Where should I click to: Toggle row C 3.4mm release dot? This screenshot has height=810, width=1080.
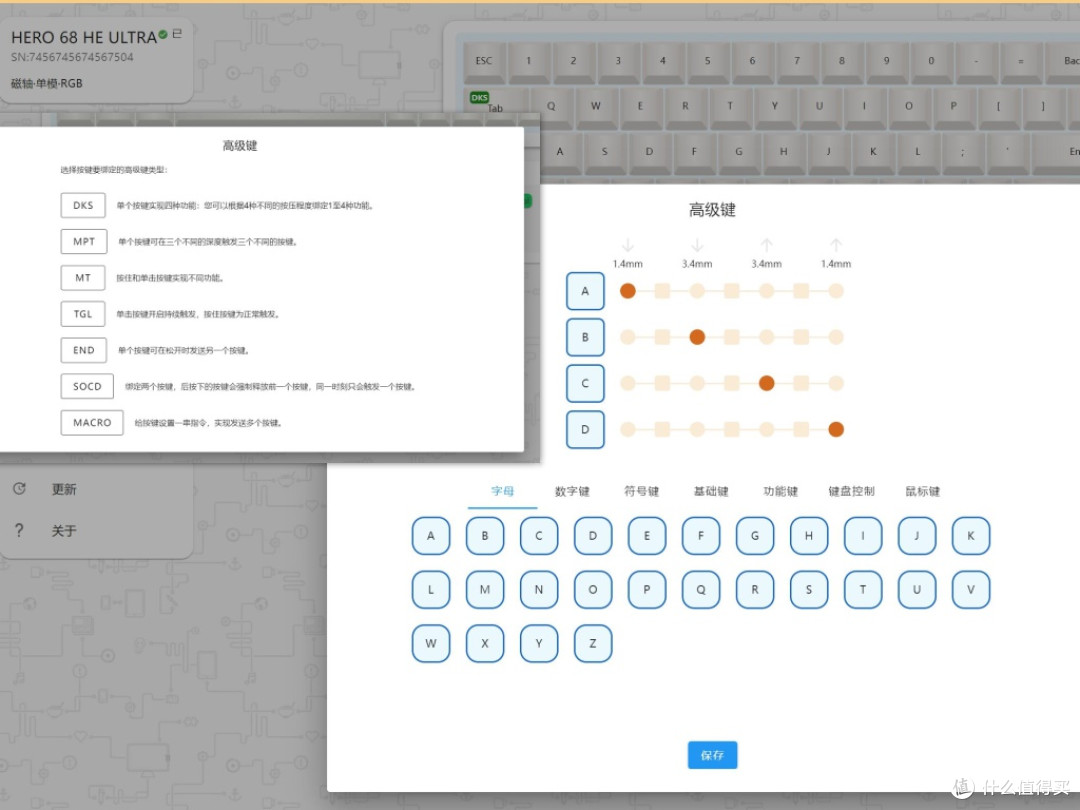click(767, 383)
